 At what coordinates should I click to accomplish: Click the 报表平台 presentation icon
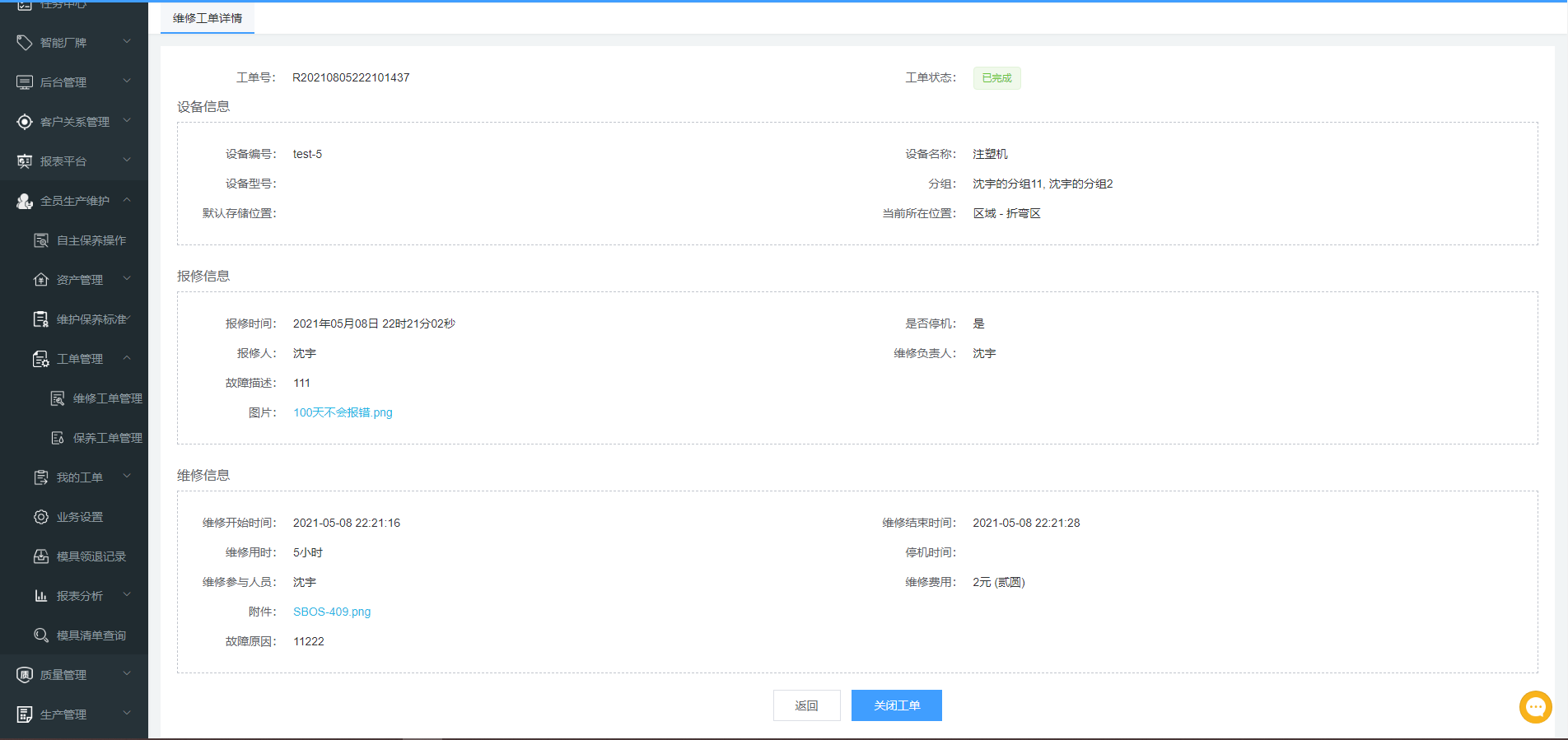click(25, 161)
